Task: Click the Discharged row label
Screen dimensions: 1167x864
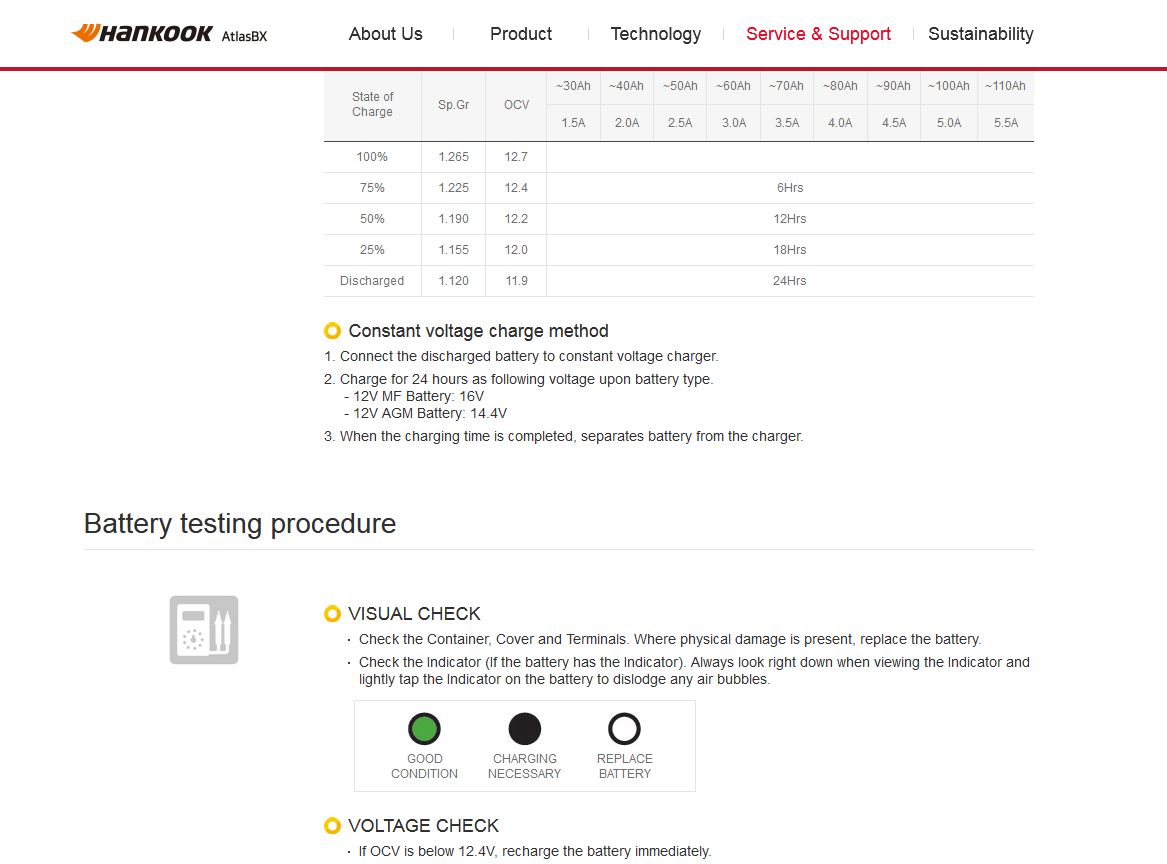Action: (372, 281)
